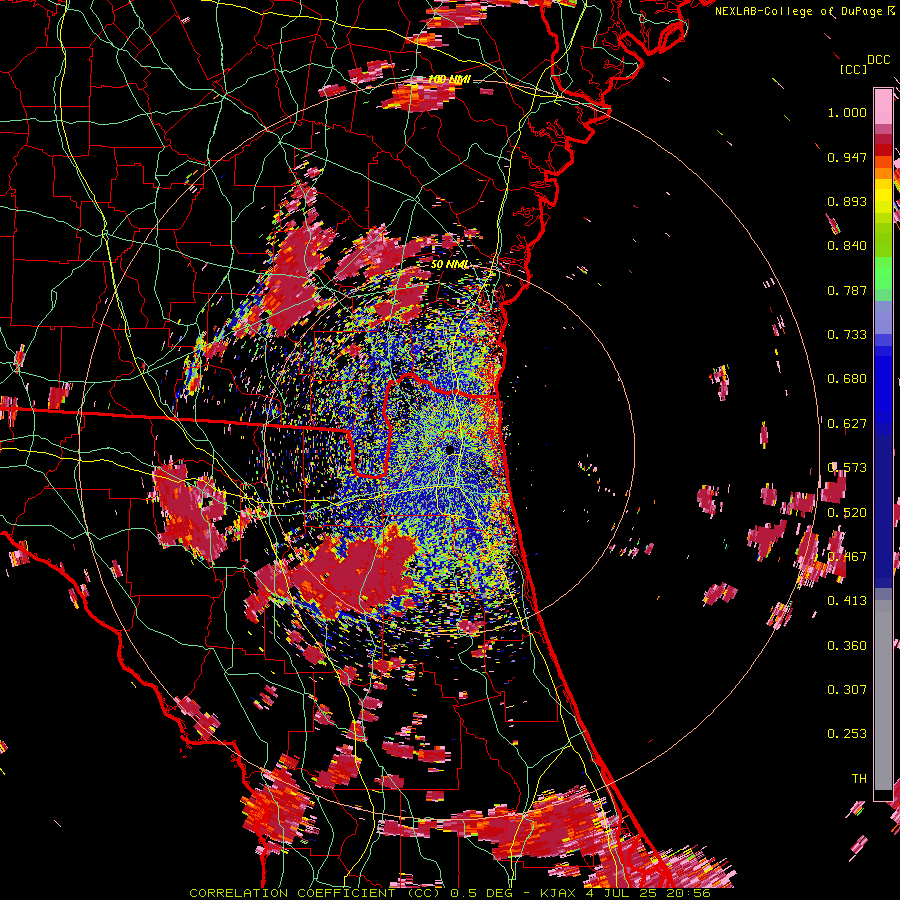Pick the light pink band of the color bar

click(x=883, y=106)
